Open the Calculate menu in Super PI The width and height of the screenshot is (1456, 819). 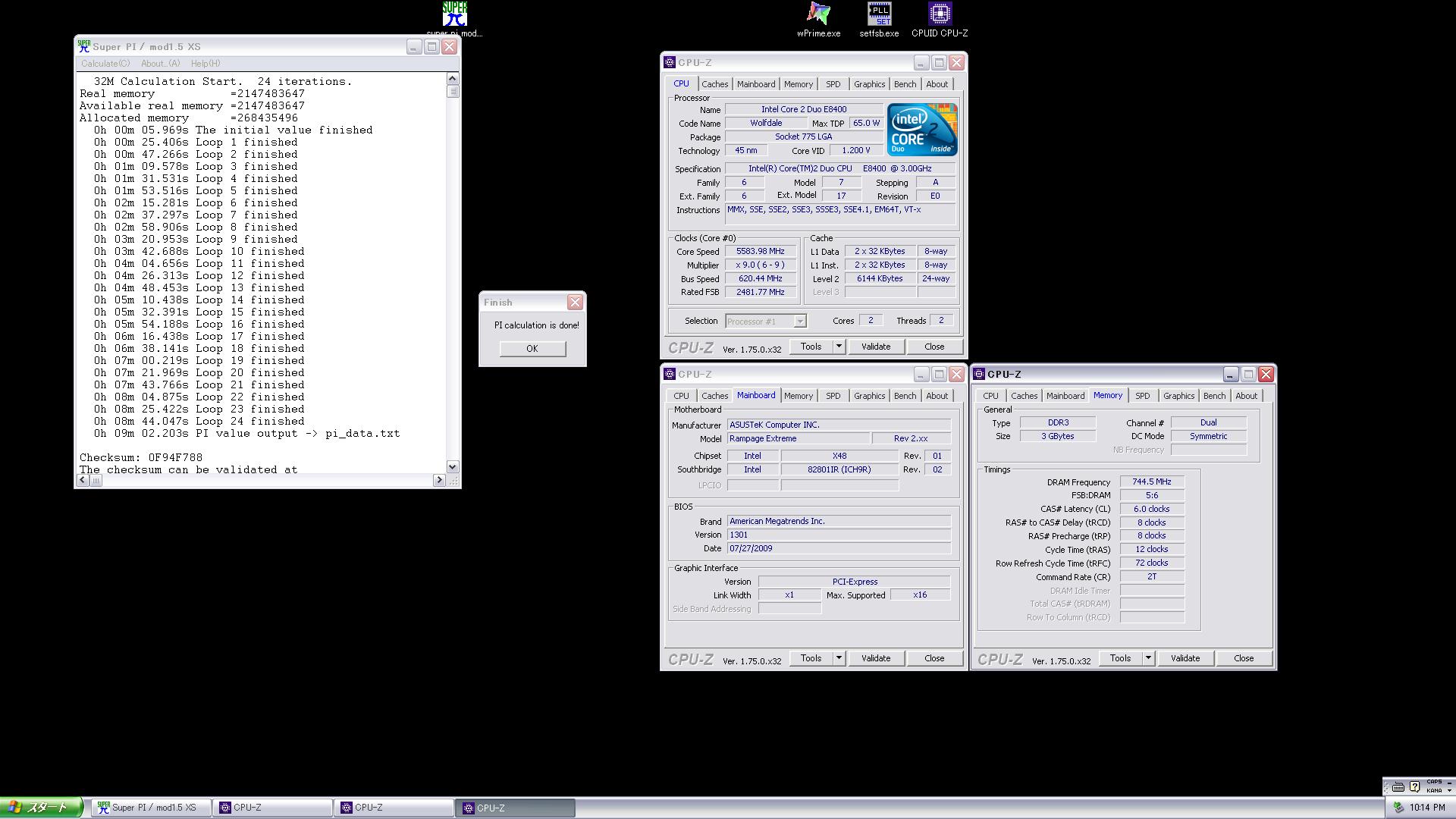click(105, 64)
